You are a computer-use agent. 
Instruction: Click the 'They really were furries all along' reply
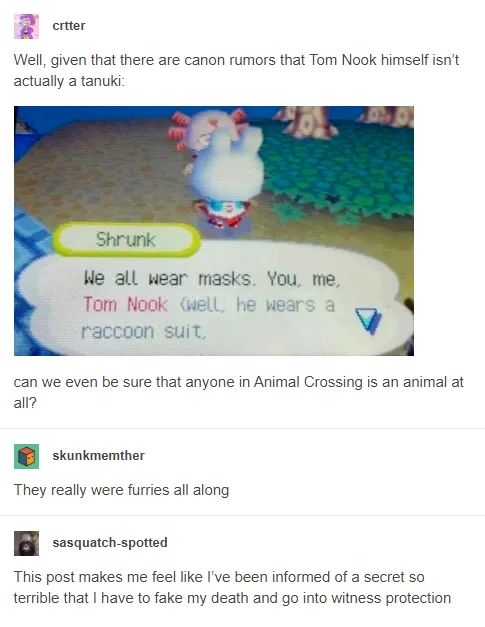click(122, 490)
